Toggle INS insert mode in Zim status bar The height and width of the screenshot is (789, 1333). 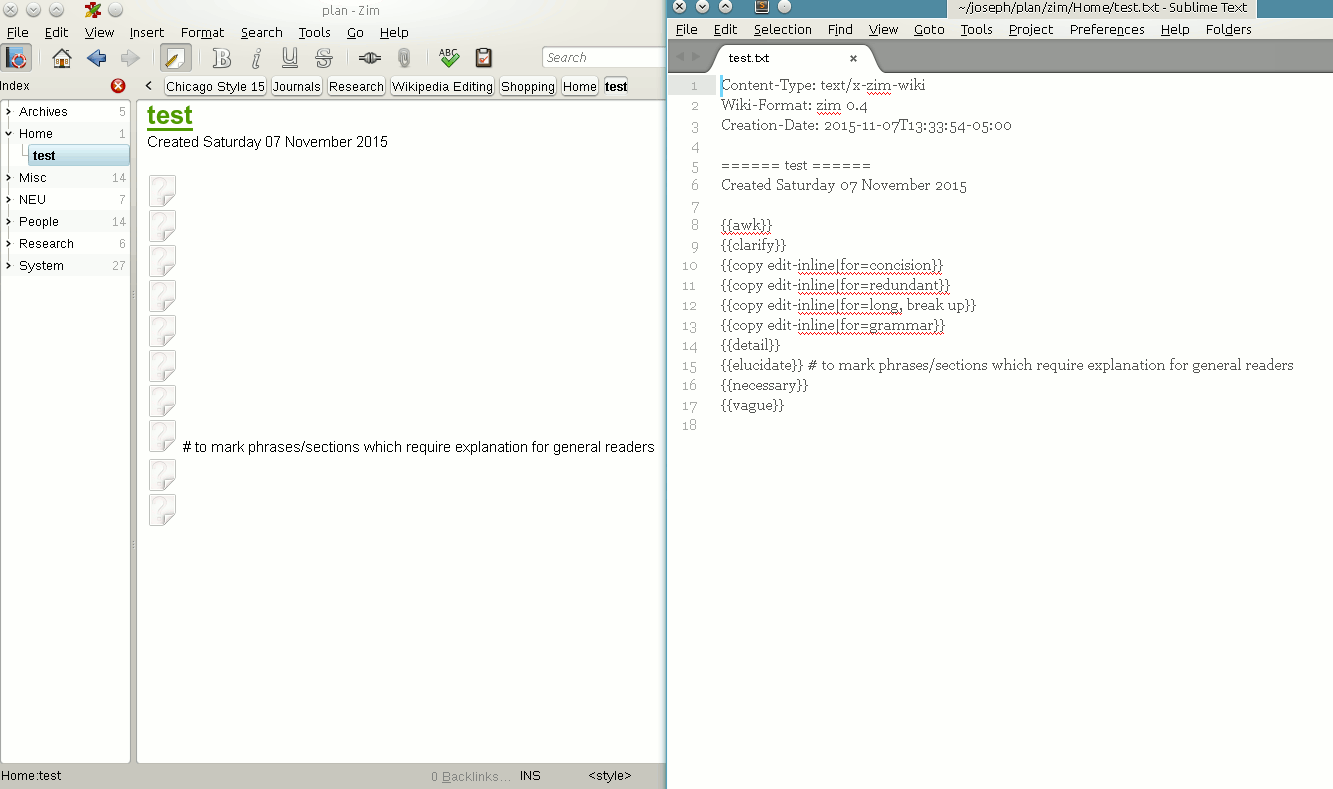pos(530,776)
